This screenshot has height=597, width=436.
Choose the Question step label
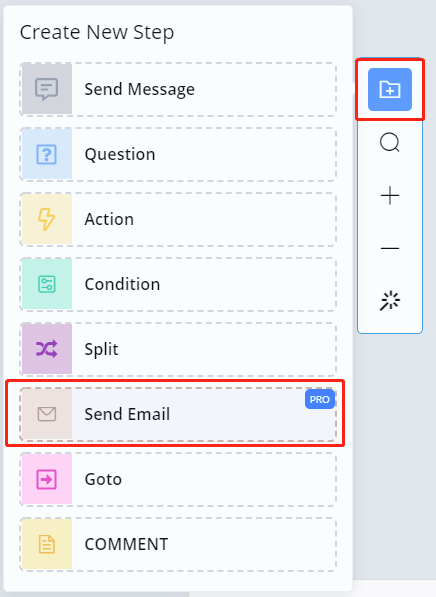(x=120, y=154)
